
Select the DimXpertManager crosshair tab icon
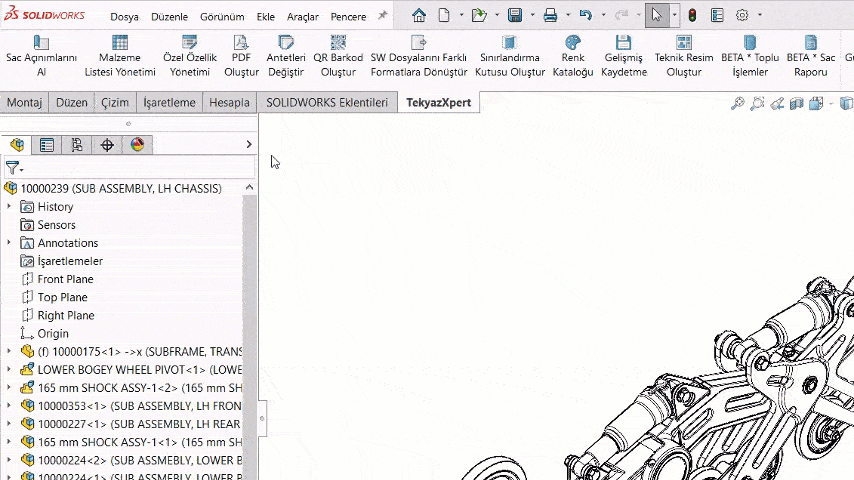(x=107, y=144)
